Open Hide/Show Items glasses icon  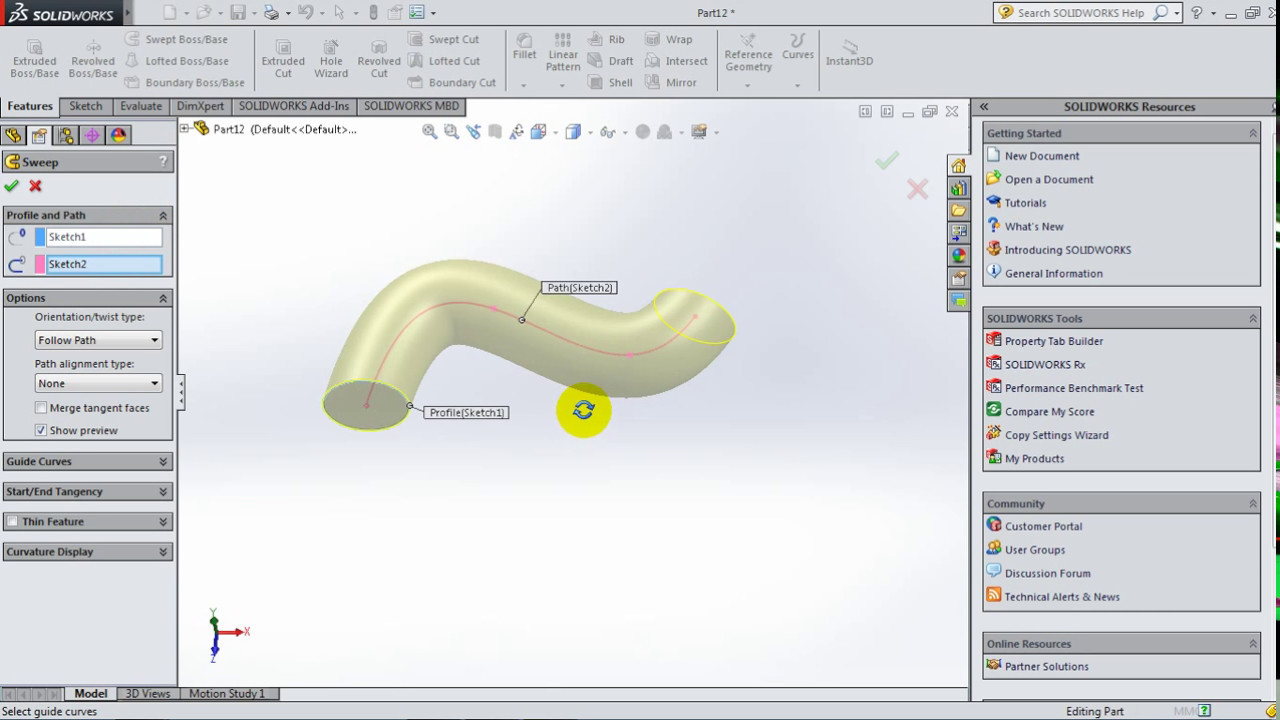coord(607,131)
